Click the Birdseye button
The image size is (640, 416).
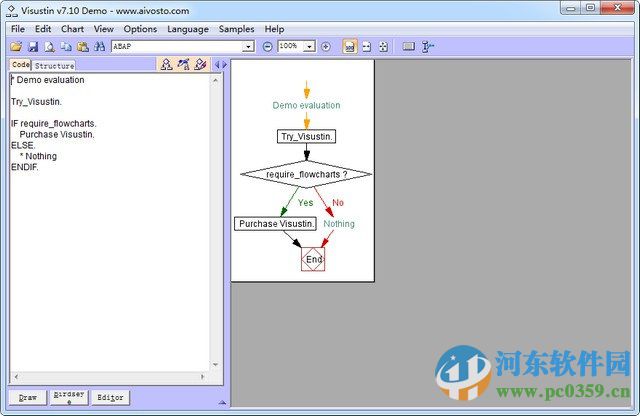click(x=69, y=397)
